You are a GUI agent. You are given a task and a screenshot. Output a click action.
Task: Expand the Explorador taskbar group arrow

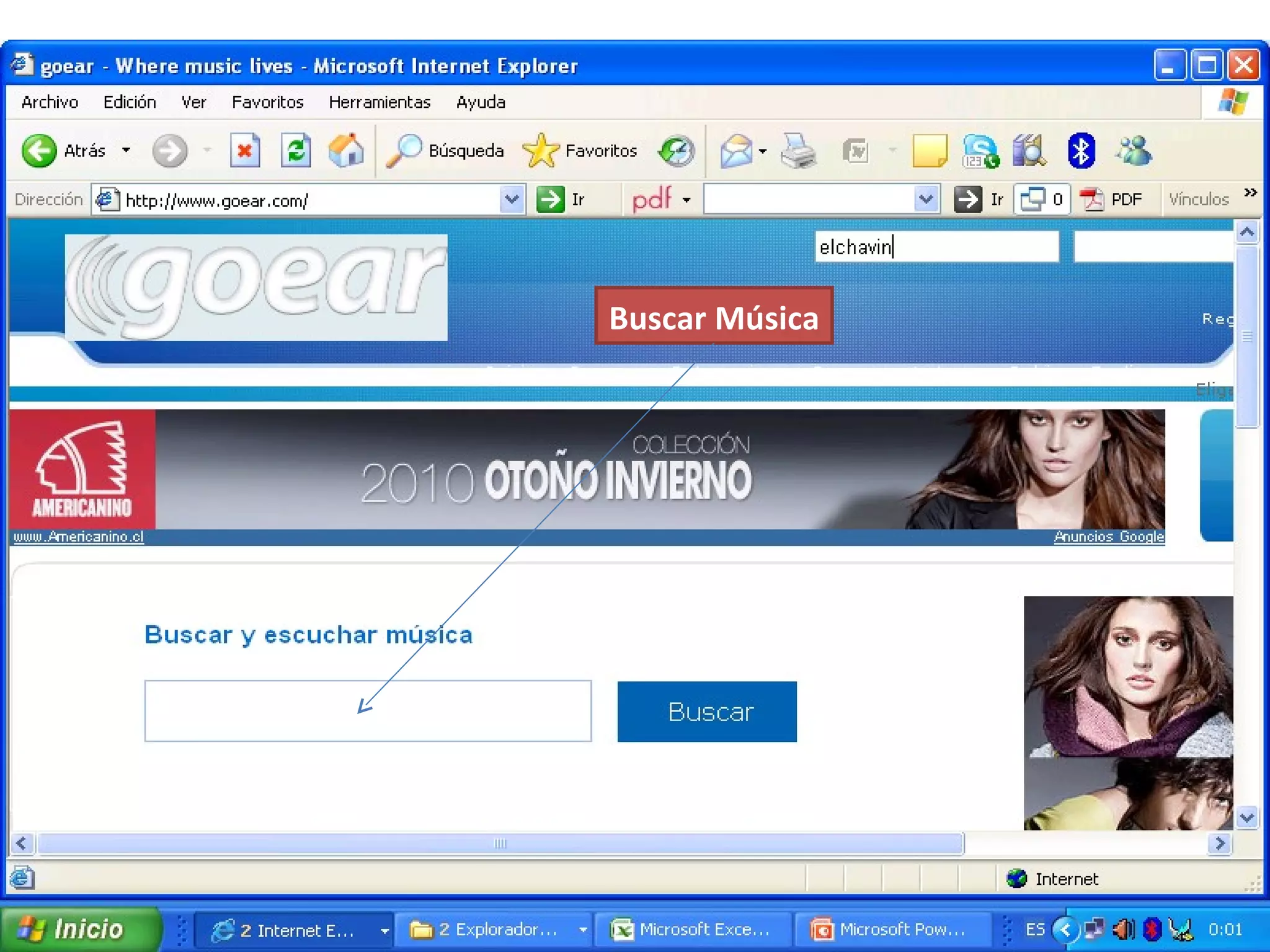(x=583, y=930)
